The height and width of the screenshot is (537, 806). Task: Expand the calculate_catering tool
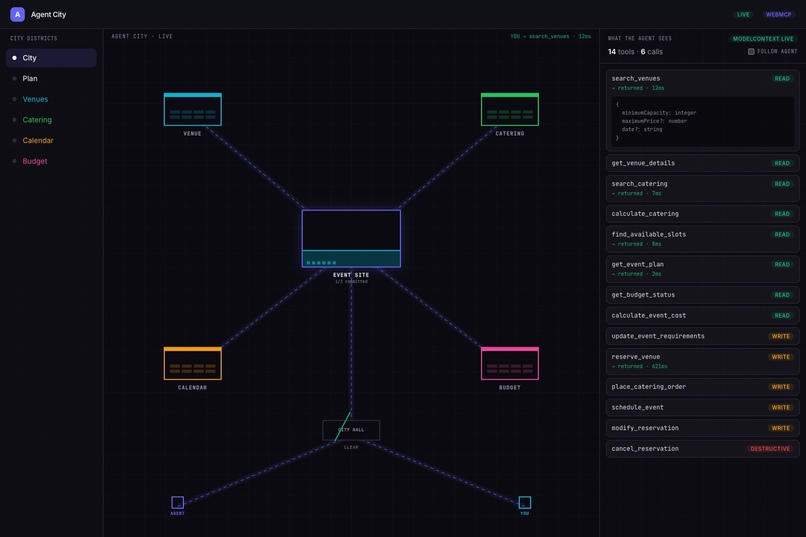(x=702, y=214)
